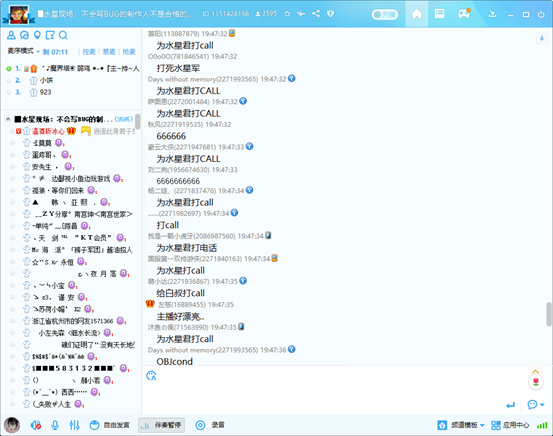Open 应用中心 app center
Viewport: 553px width, 436px height.
[510, 425]
